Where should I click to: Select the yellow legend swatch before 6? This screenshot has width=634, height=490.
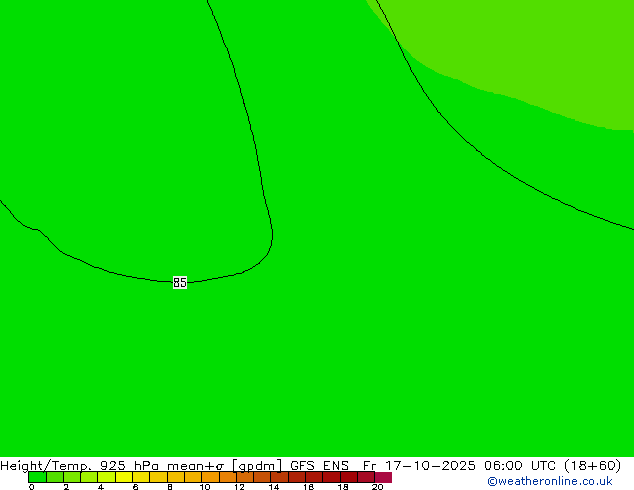click(x=124, y=477)
